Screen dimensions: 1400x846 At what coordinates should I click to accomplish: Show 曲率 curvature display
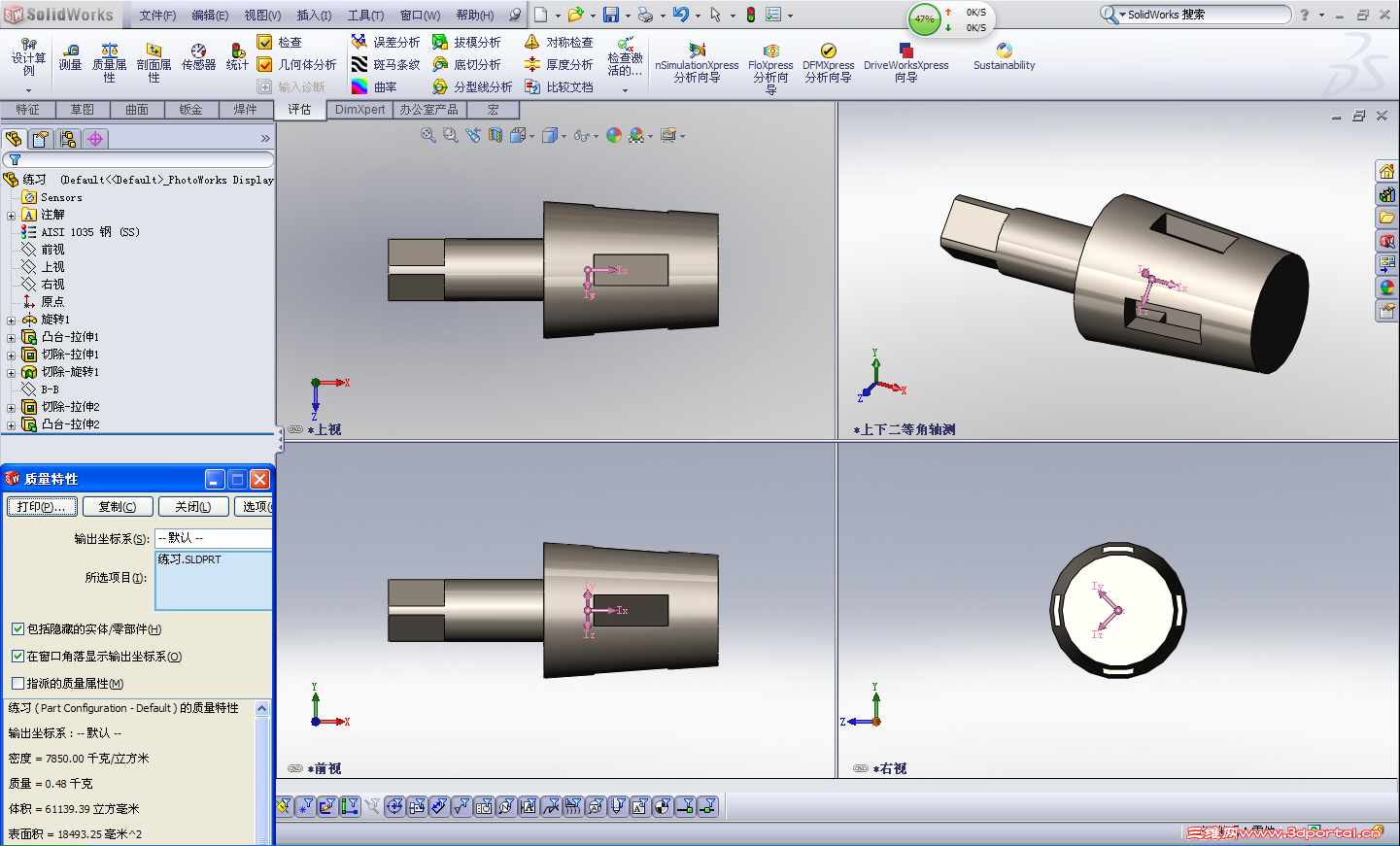(374, 87)
